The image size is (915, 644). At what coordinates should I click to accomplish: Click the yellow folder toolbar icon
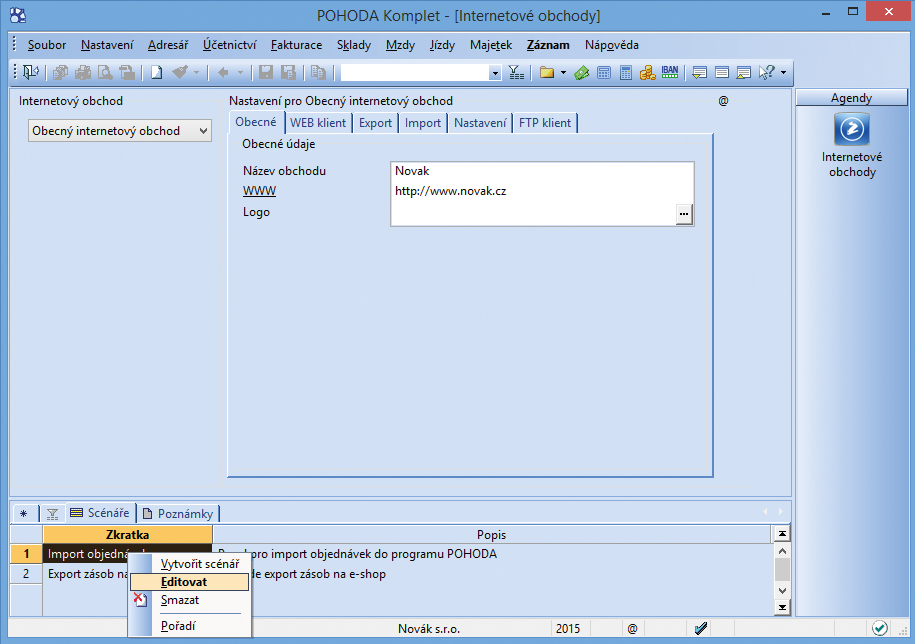[547, 72]
